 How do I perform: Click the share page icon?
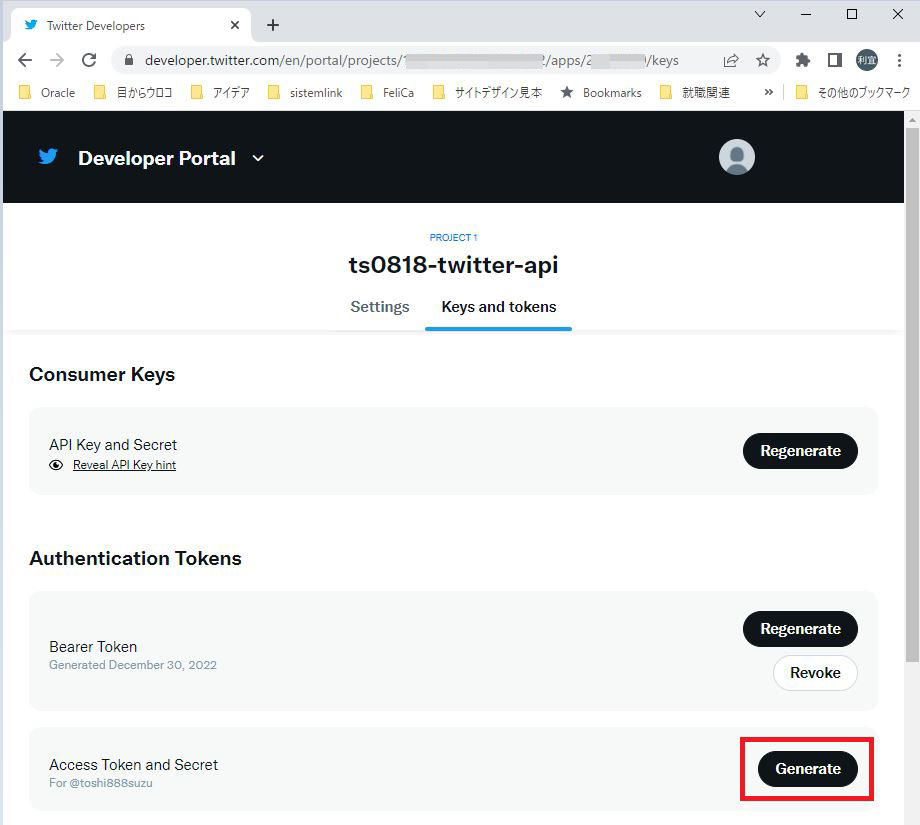(x=730, y=60)
